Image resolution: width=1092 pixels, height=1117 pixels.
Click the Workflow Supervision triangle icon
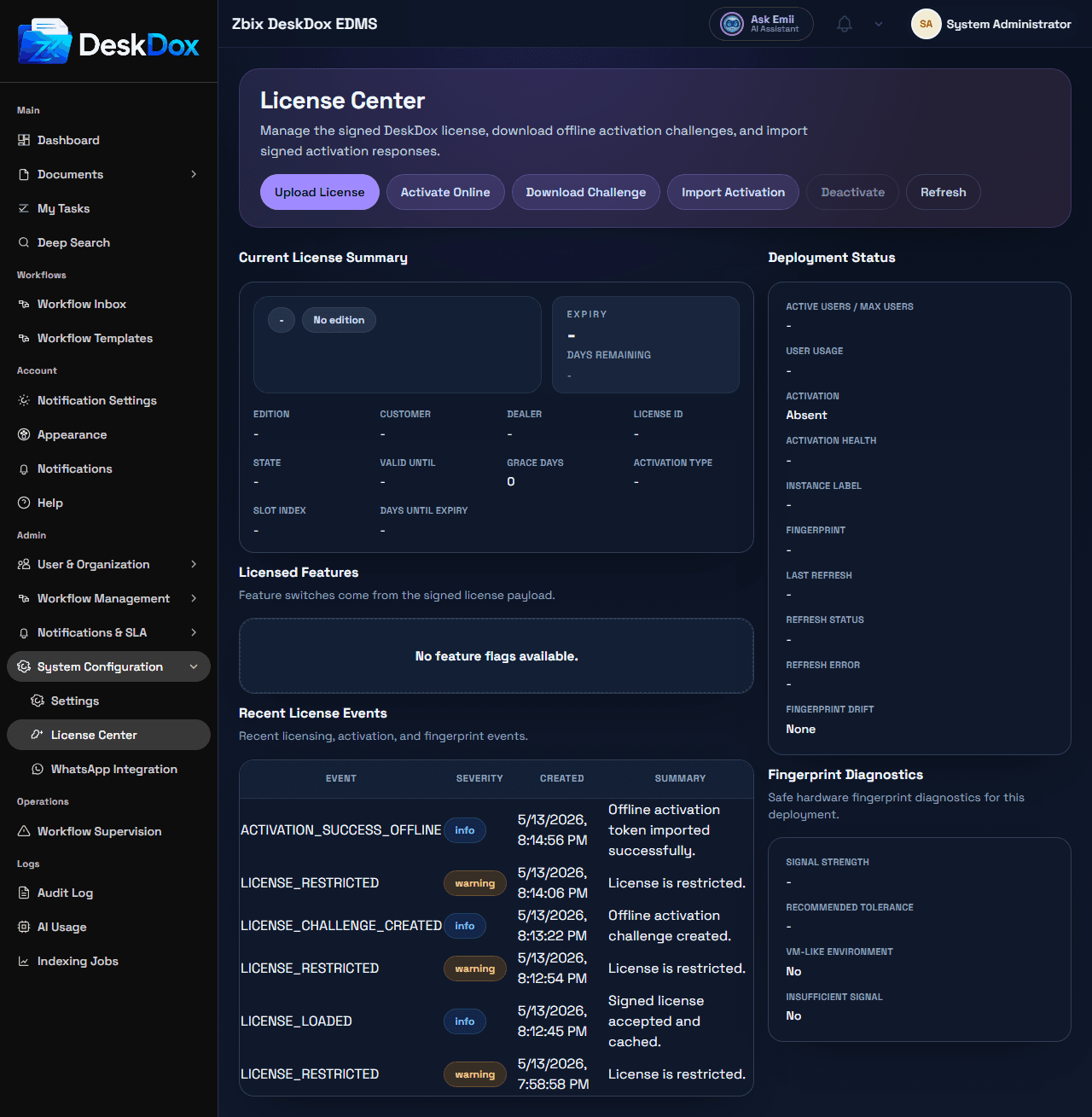tap(24, 831)
